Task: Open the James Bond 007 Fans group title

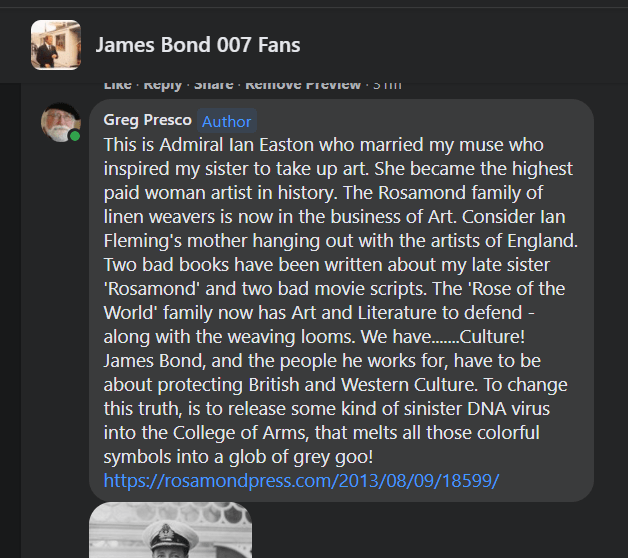Action: [x=197, y=45]
